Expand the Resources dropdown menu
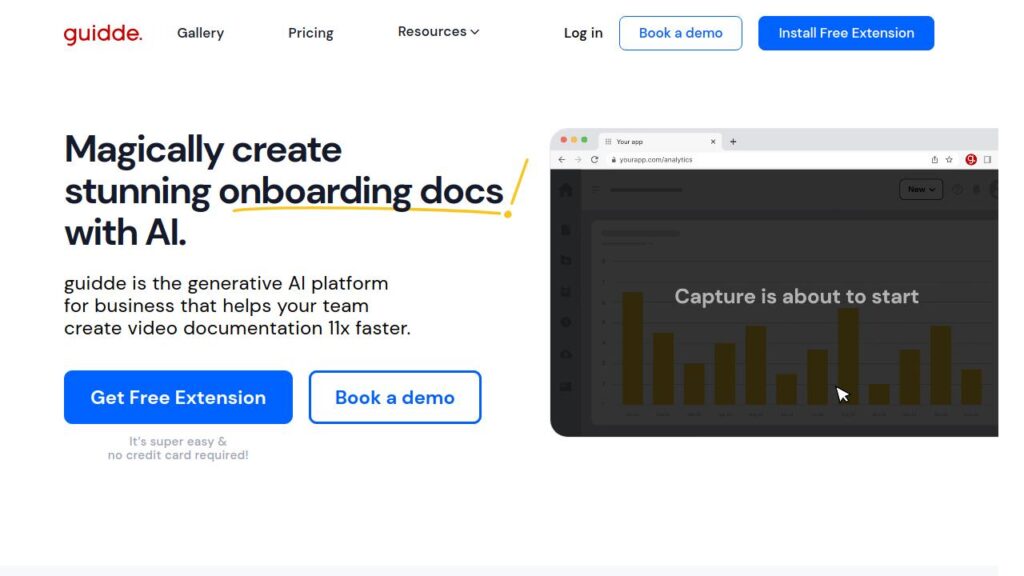This screenshot has width=1024, height=576. pyautogui.click(x=438, y=32)
